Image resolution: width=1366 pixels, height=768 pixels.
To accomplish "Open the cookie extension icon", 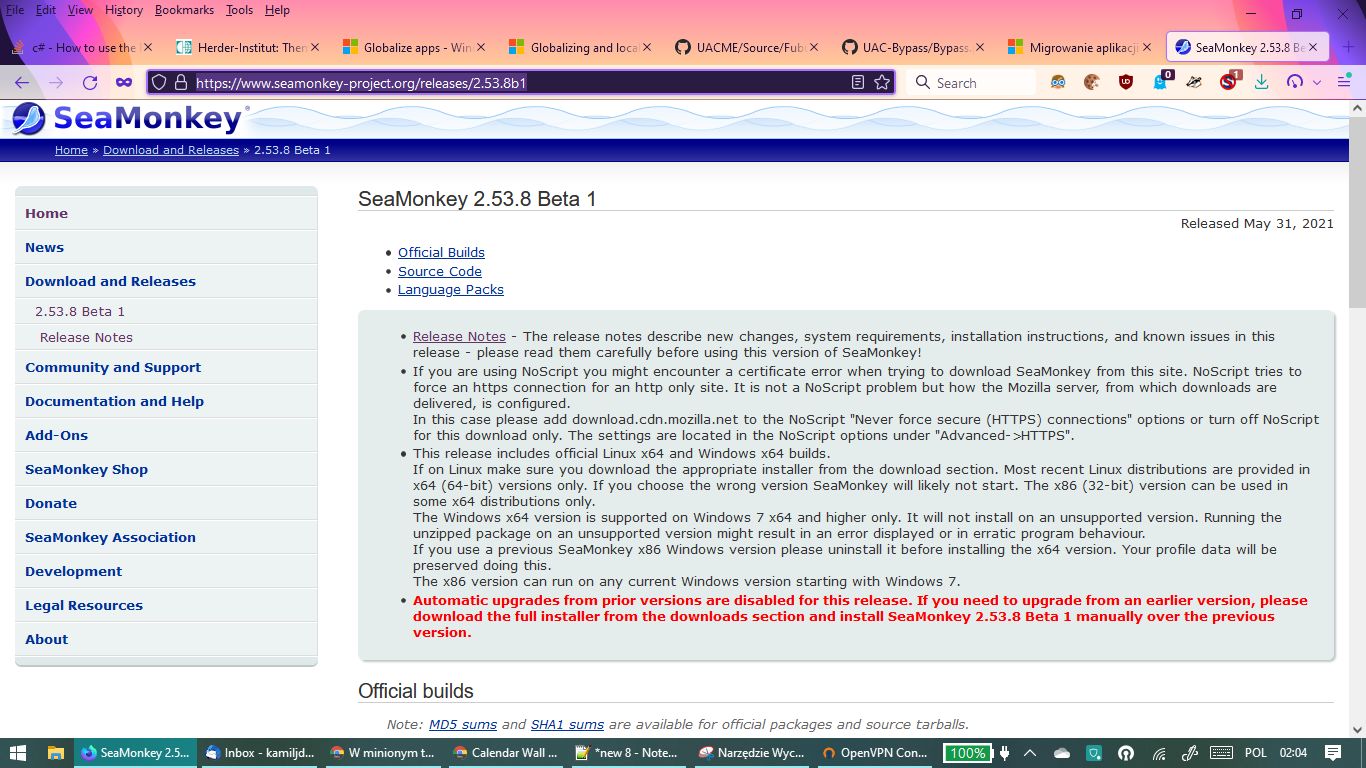I will pyautogui.click(x=1092, y=83).
